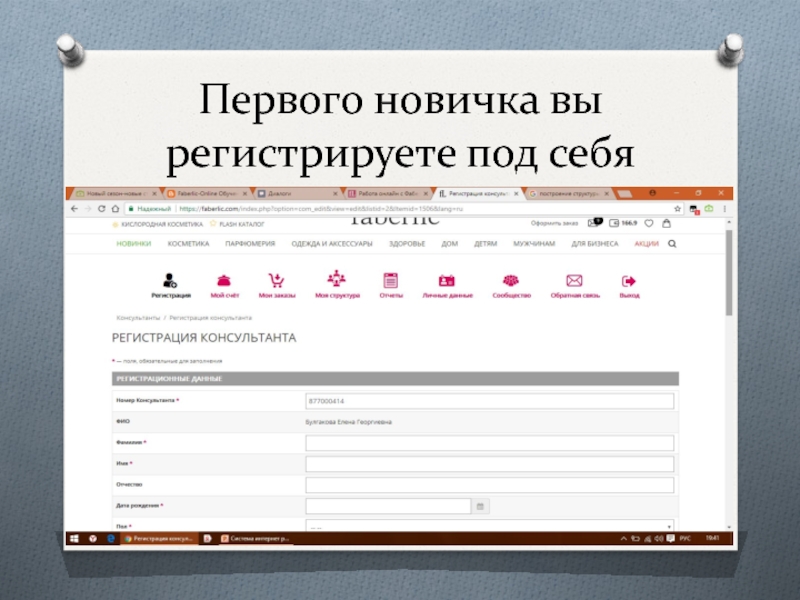Click Оформить заказ link
This screenshot has height=600, width=800.
click(x=554, y=223)
